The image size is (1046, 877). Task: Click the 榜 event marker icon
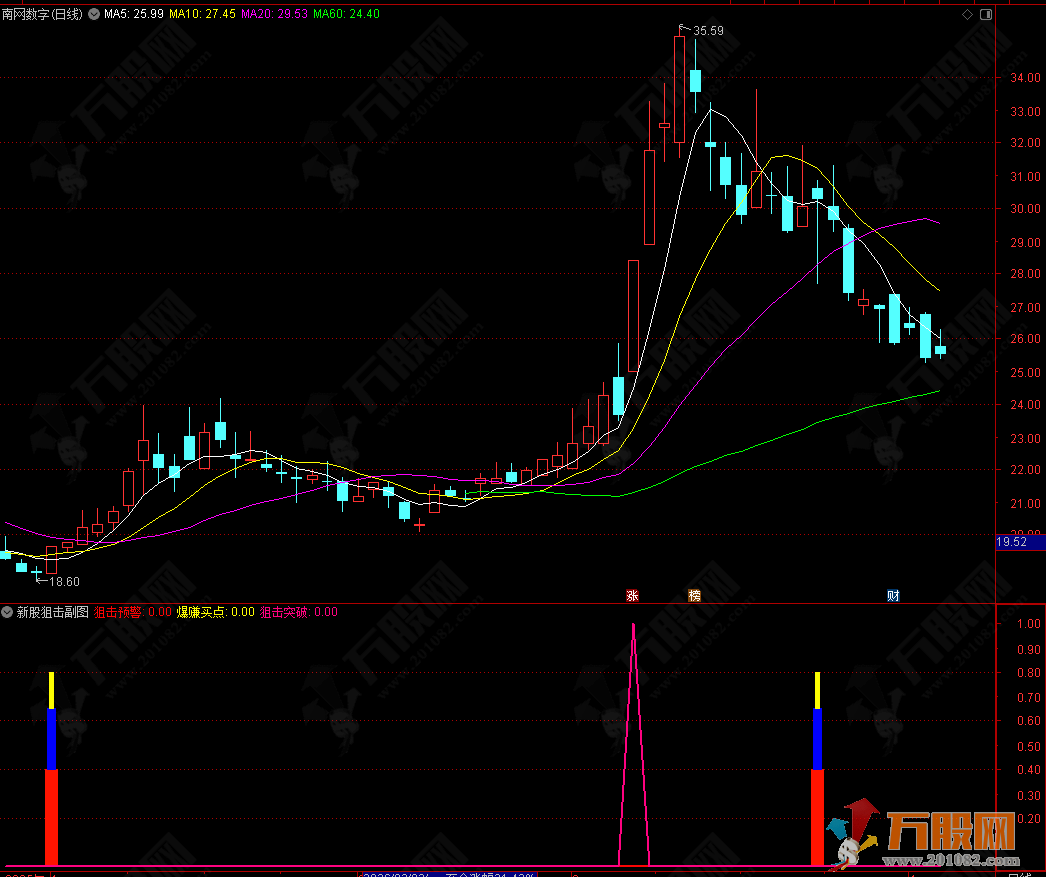click(x=694, y=596)
